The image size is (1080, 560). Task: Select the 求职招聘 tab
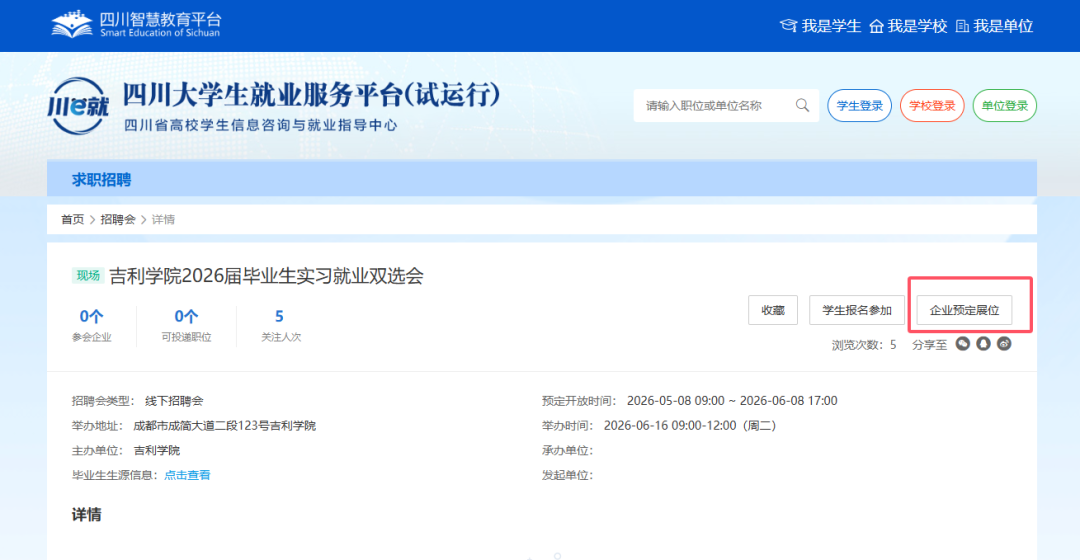101,180
